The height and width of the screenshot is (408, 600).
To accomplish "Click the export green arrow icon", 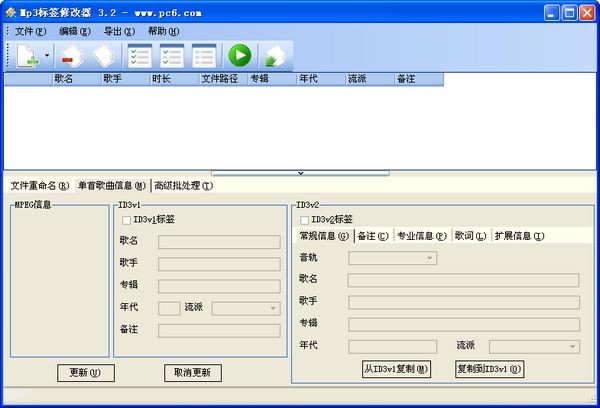I will pos(275,57).
